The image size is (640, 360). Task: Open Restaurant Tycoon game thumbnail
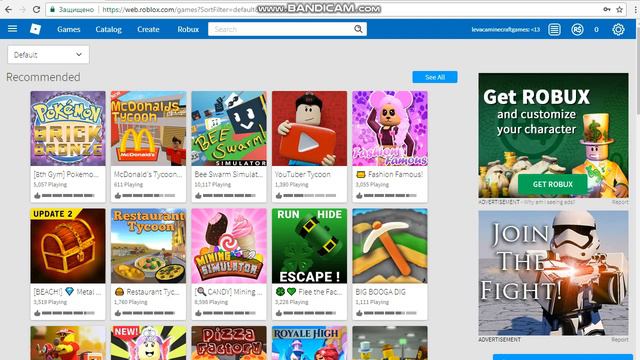(x=148, y=246)
